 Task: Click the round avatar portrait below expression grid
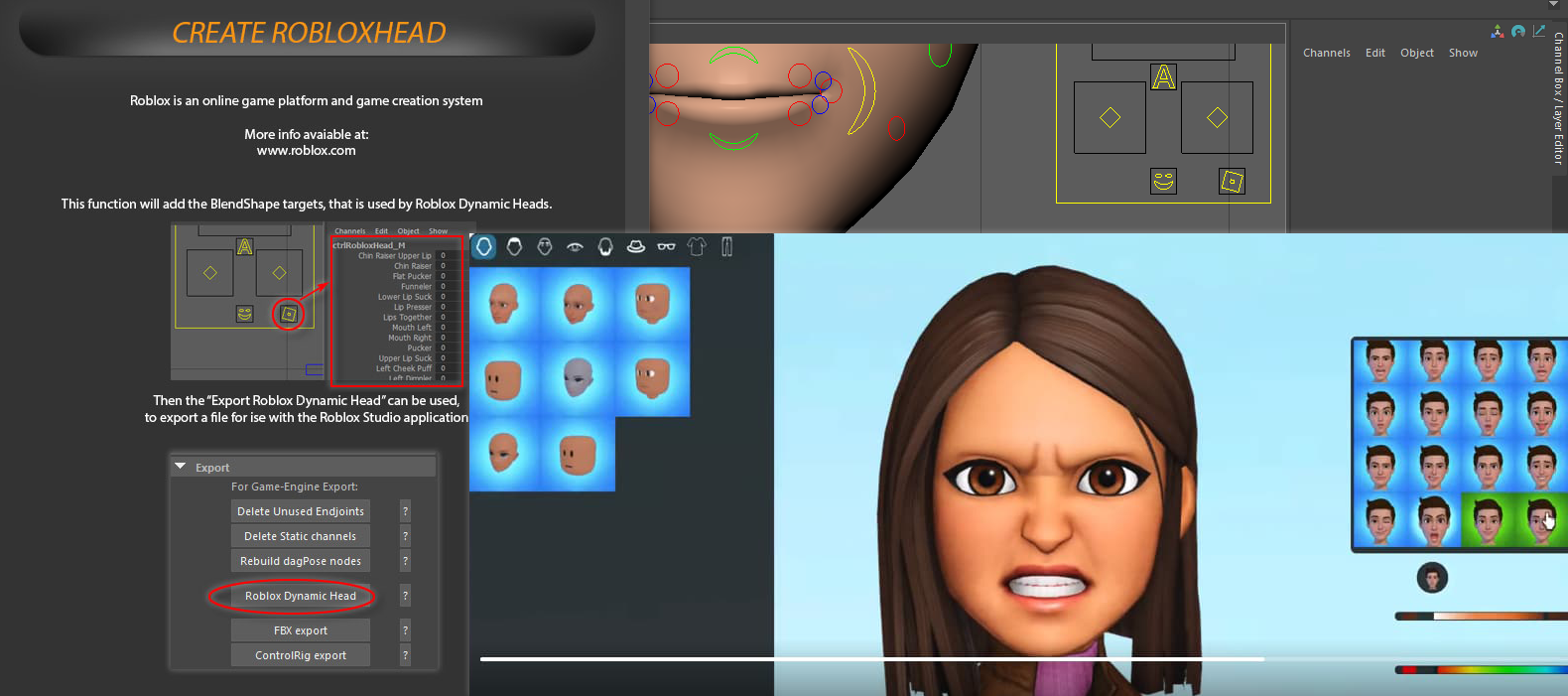pos(1432,577)
